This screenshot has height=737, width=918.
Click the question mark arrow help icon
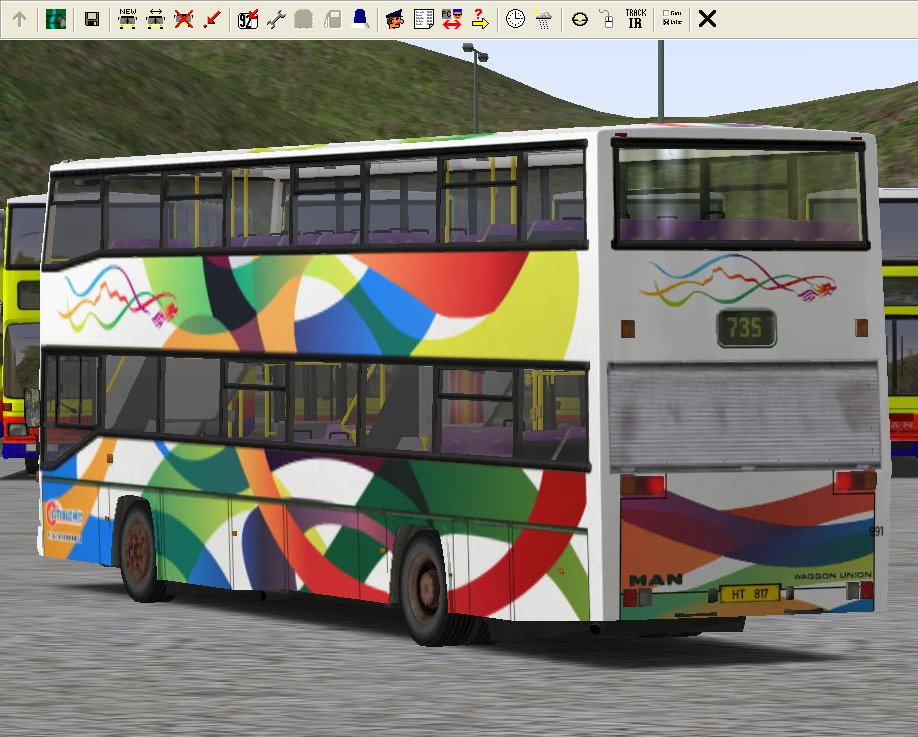[481, 19]
